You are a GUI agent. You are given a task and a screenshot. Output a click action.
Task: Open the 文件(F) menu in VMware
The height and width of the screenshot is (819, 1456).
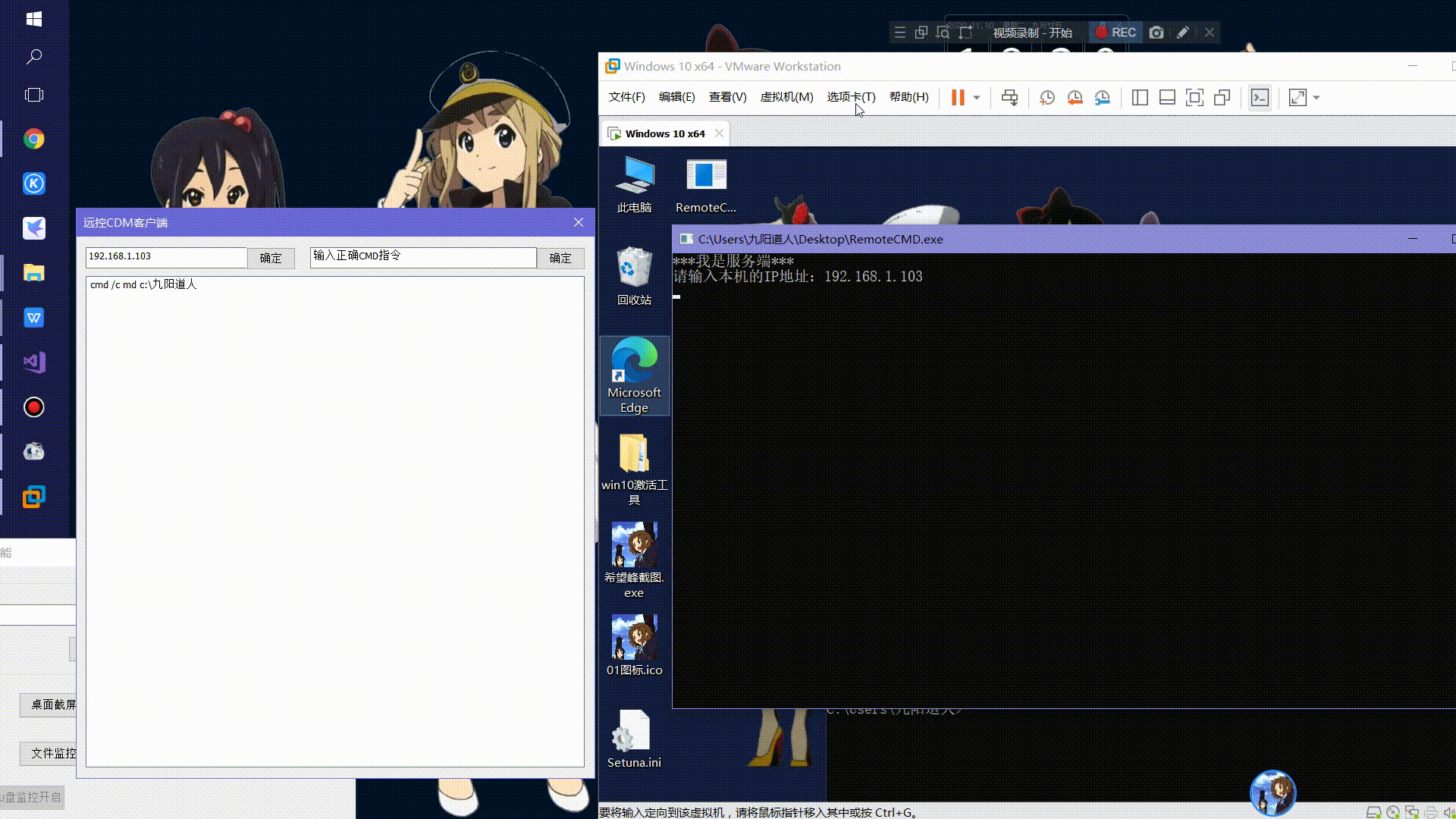[626, 97]
